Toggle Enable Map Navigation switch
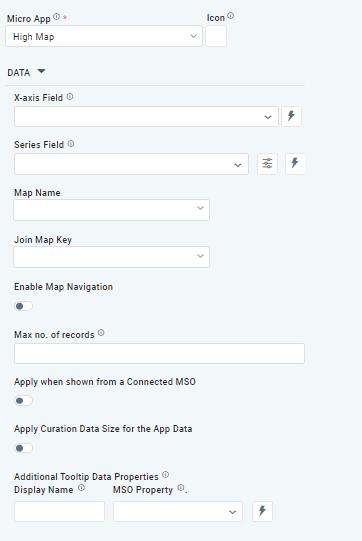362x541 pixels. 23,306
